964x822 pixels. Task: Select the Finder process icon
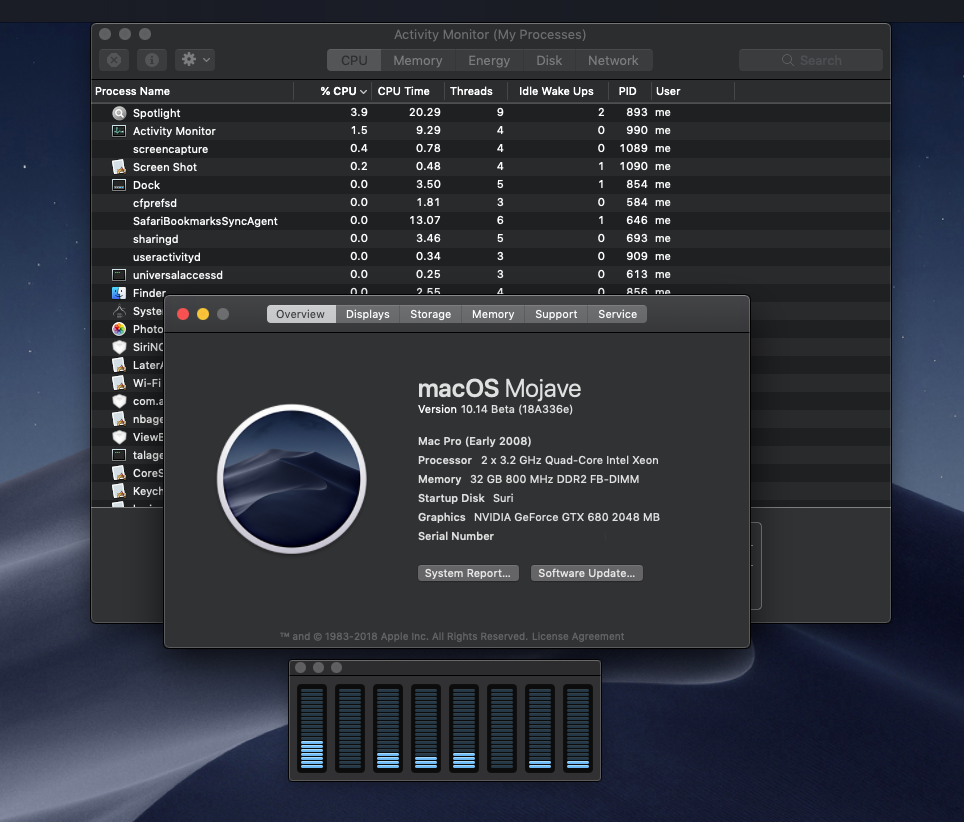[119, 293]
